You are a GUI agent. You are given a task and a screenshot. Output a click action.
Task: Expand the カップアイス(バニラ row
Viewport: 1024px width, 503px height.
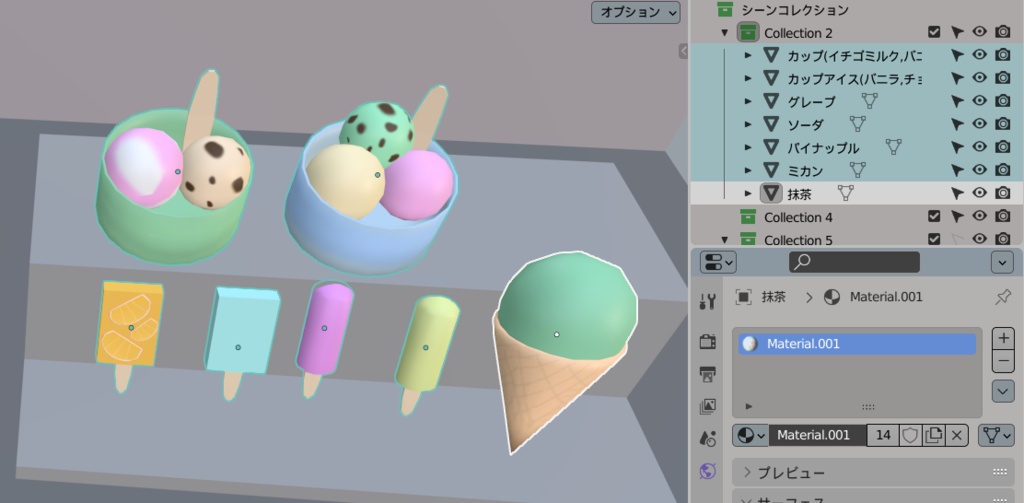748,78
